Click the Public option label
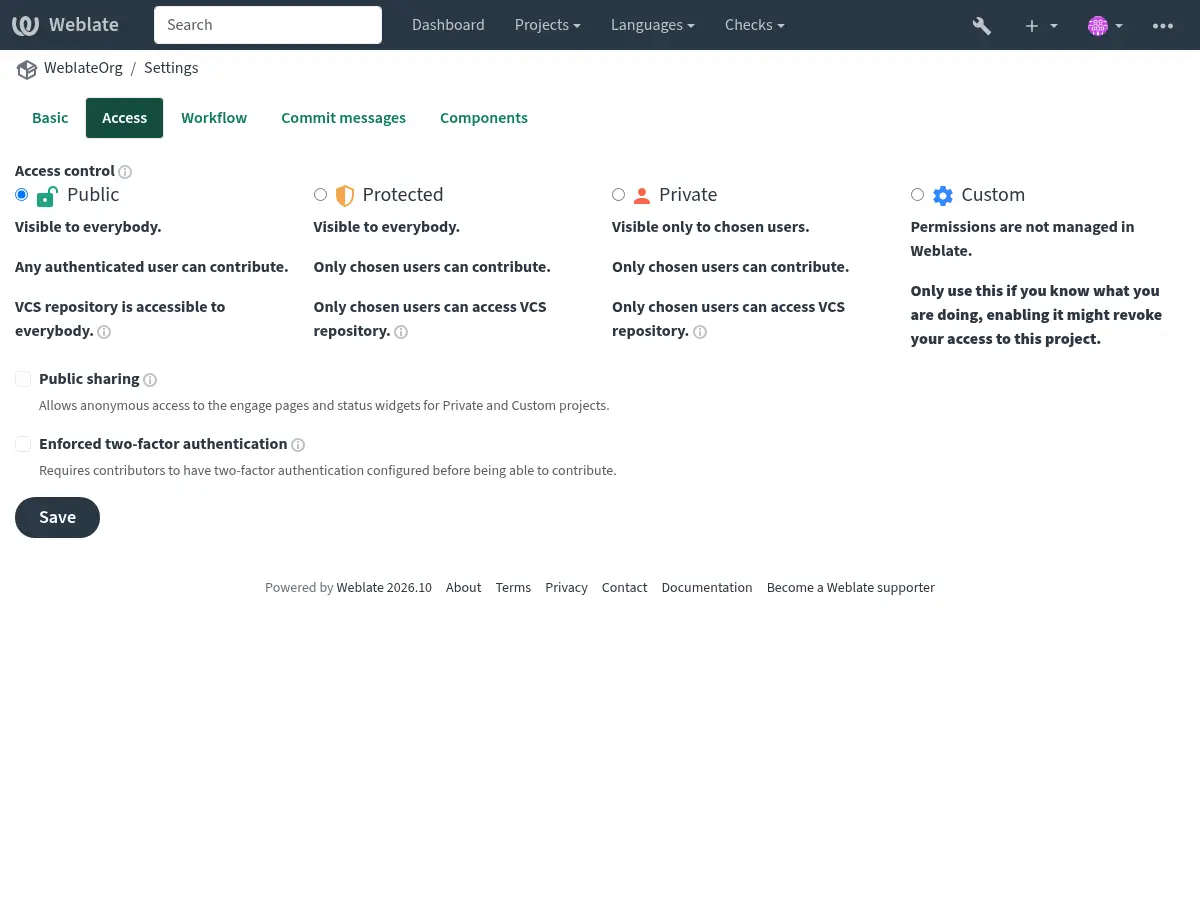 [x=93, y=195]
